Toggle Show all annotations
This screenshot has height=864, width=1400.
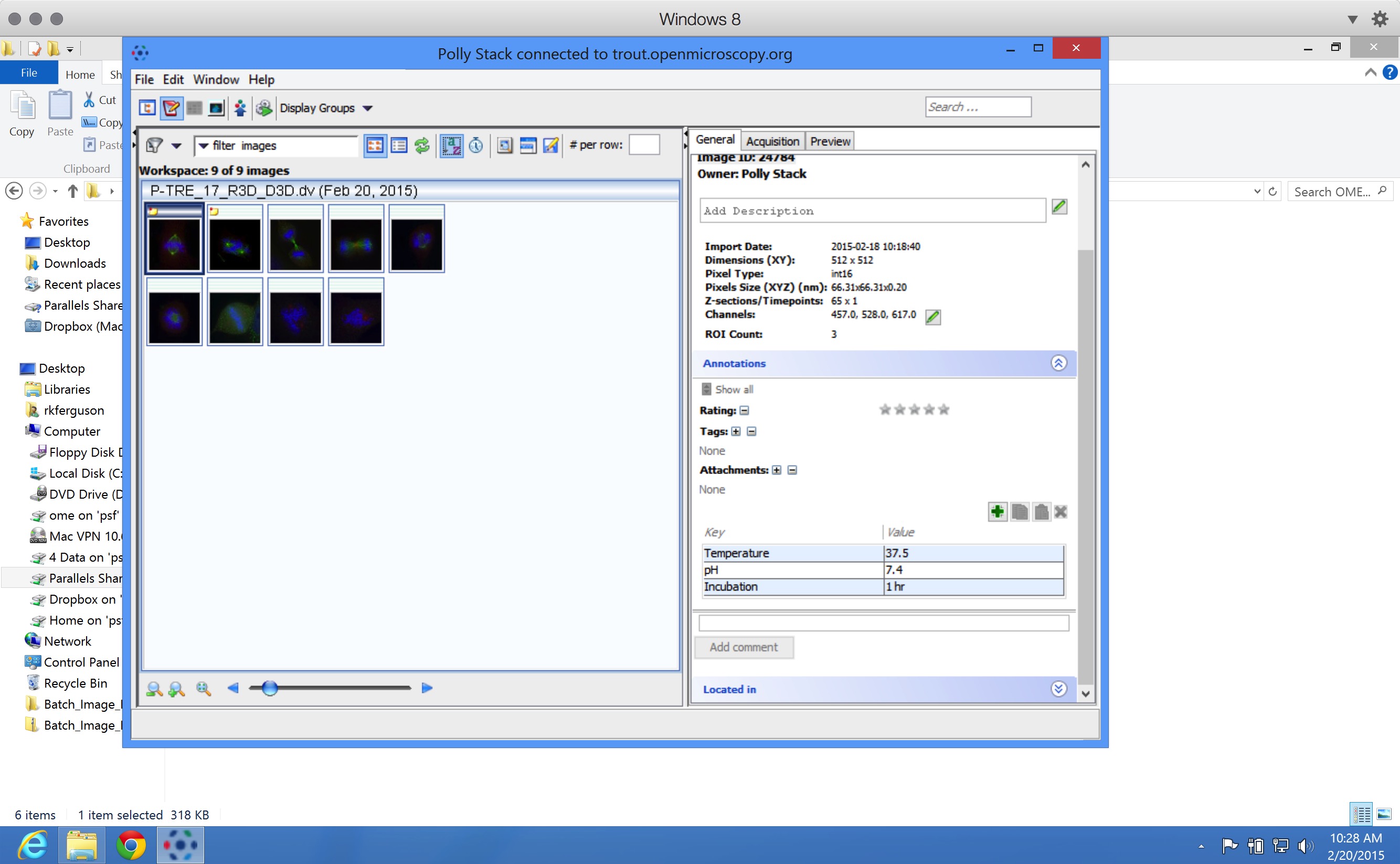(727, 389)
